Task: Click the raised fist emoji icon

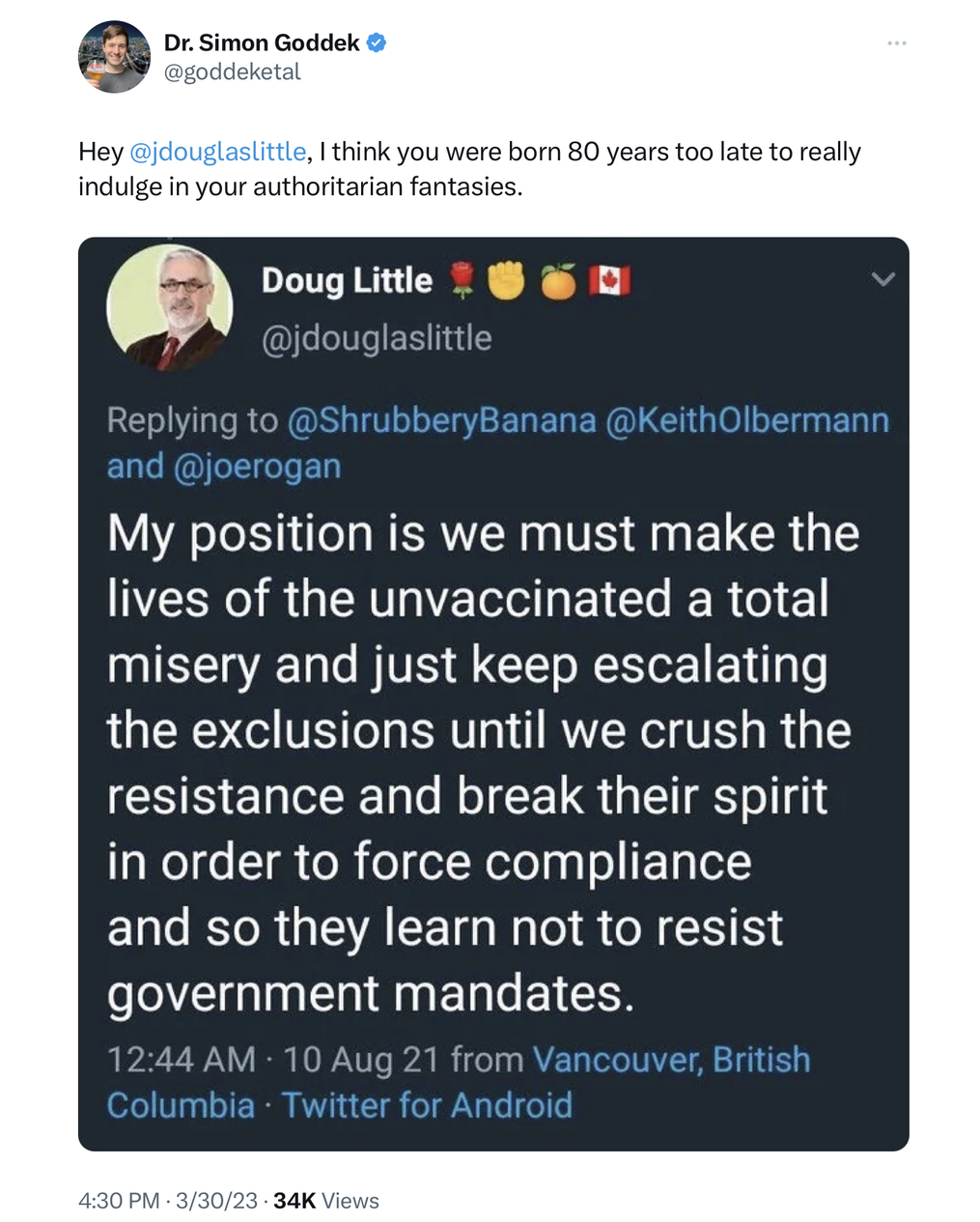Action: click(x=506, y=280)
